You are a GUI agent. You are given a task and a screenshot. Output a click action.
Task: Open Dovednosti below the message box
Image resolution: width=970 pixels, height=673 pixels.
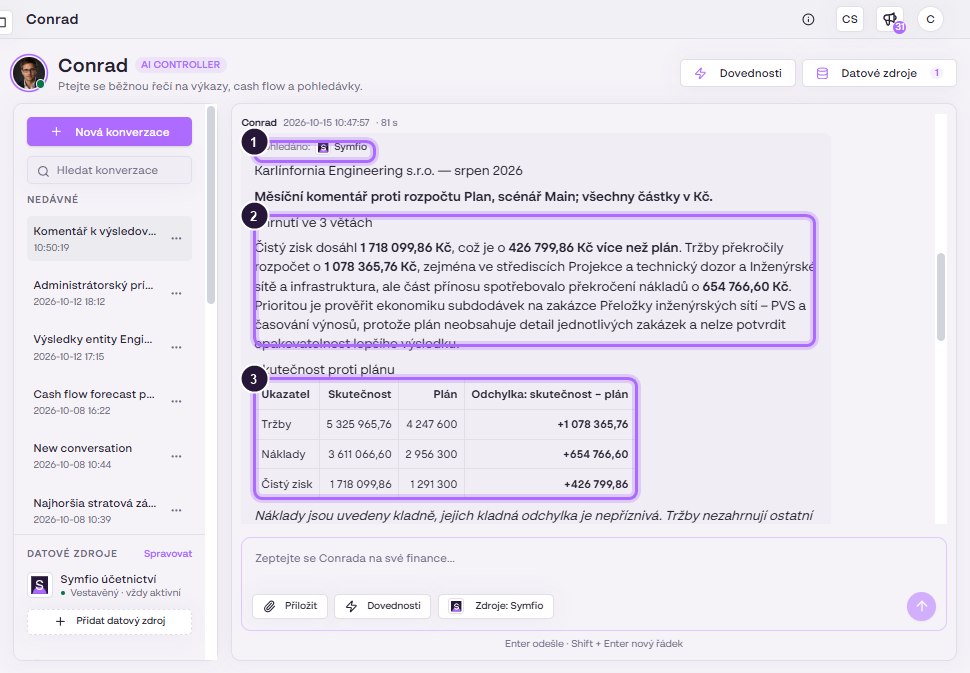click(x=382, y=606)
